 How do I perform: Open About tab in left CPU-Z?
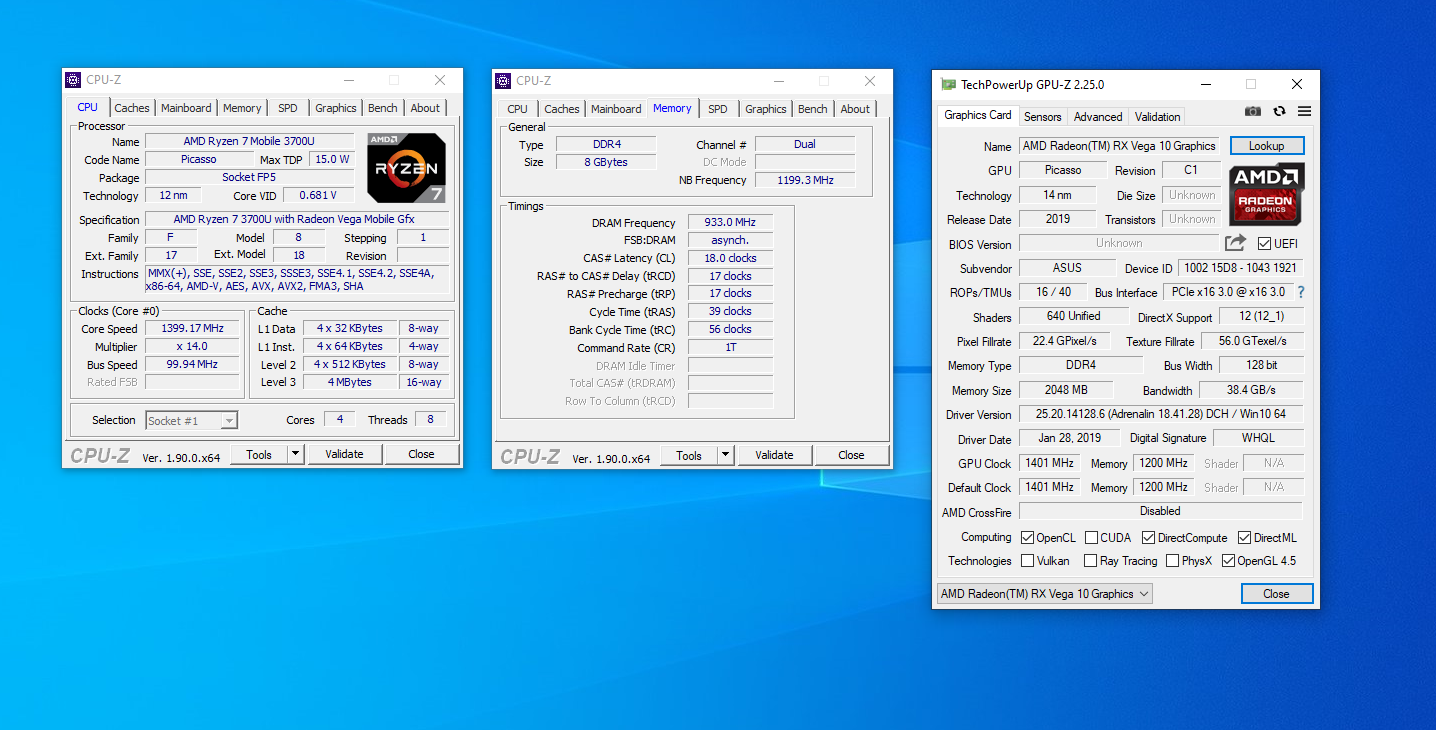point(425,108)
